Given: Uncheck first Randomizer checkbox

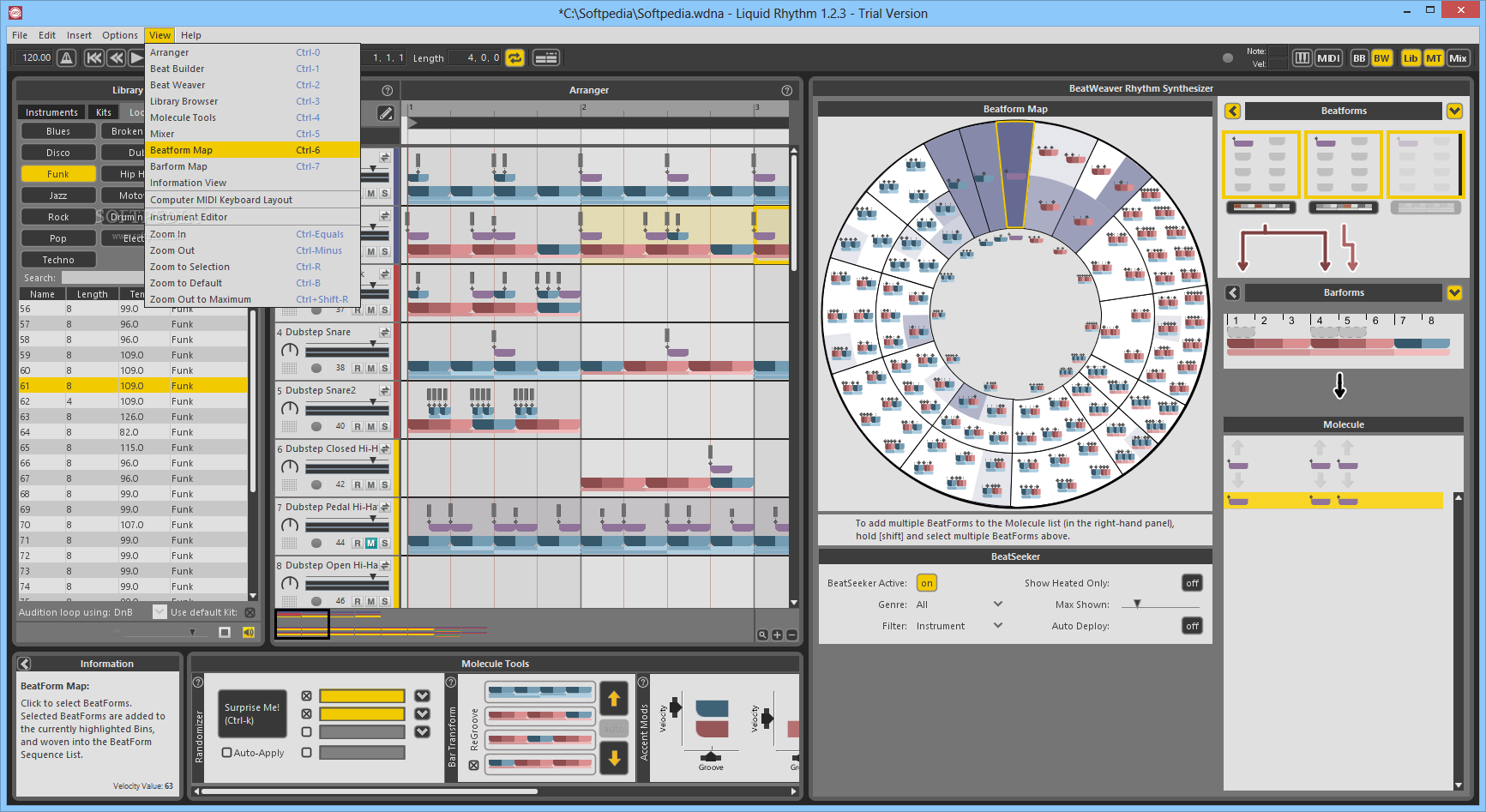Looking at the screenshot, I should tap(306, 695).
